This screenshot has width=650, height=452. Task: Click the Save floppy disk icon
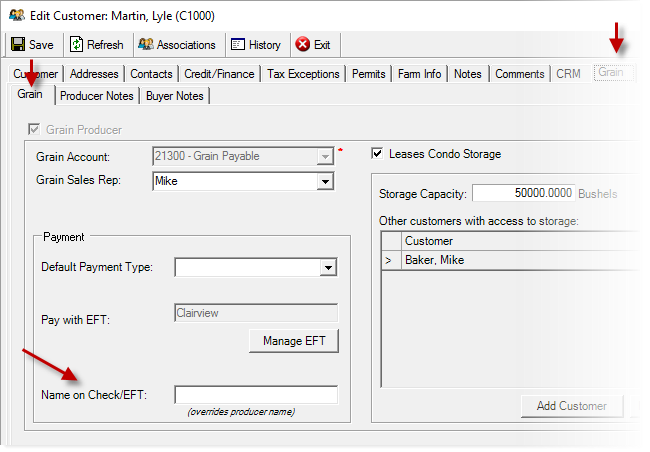(18, 44)
